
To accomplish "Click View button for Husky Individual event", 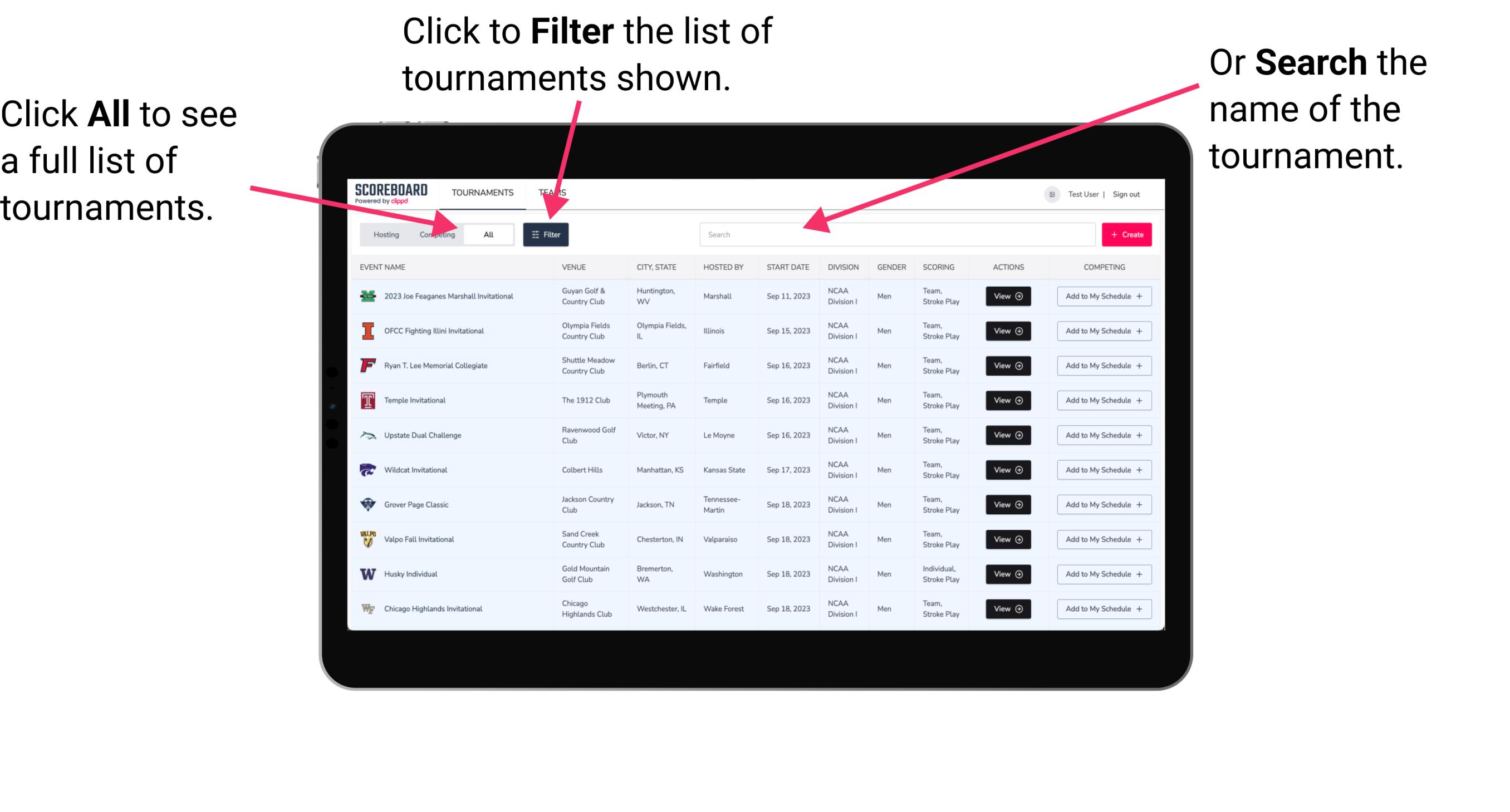I will [x=1006, y=574].
